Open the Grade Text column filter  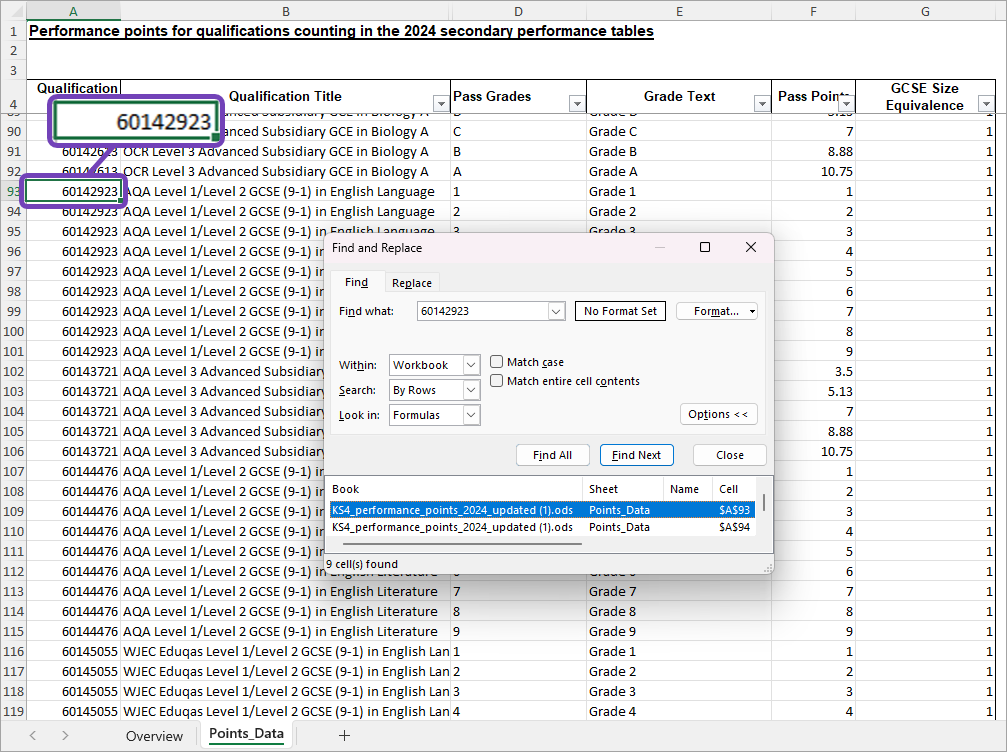pyautogui.click(x=760, y=103)
